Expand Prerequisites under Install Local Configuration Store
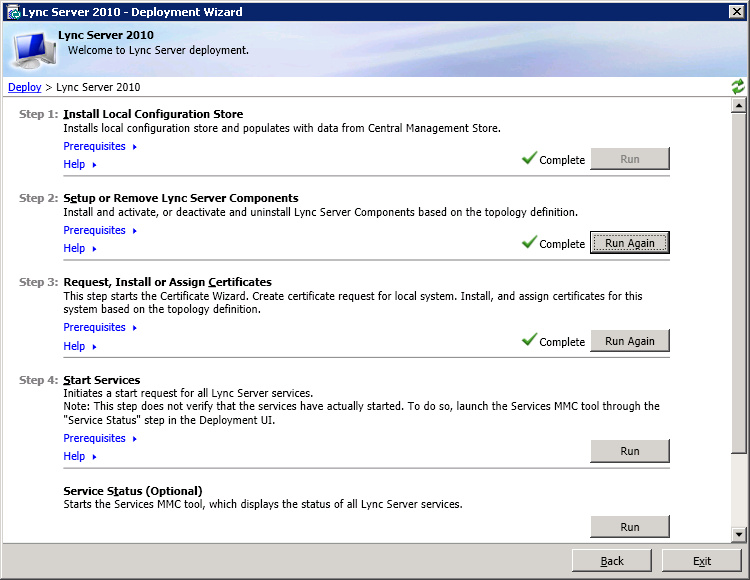 click(x=100, y=146)
